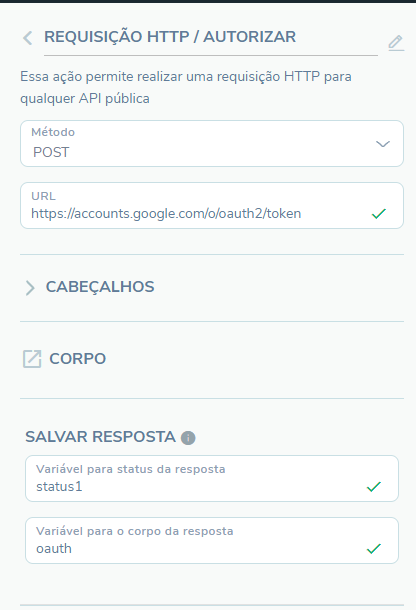Click the CORPO section label
Screen dimensions: 416x610
(77, 359)
